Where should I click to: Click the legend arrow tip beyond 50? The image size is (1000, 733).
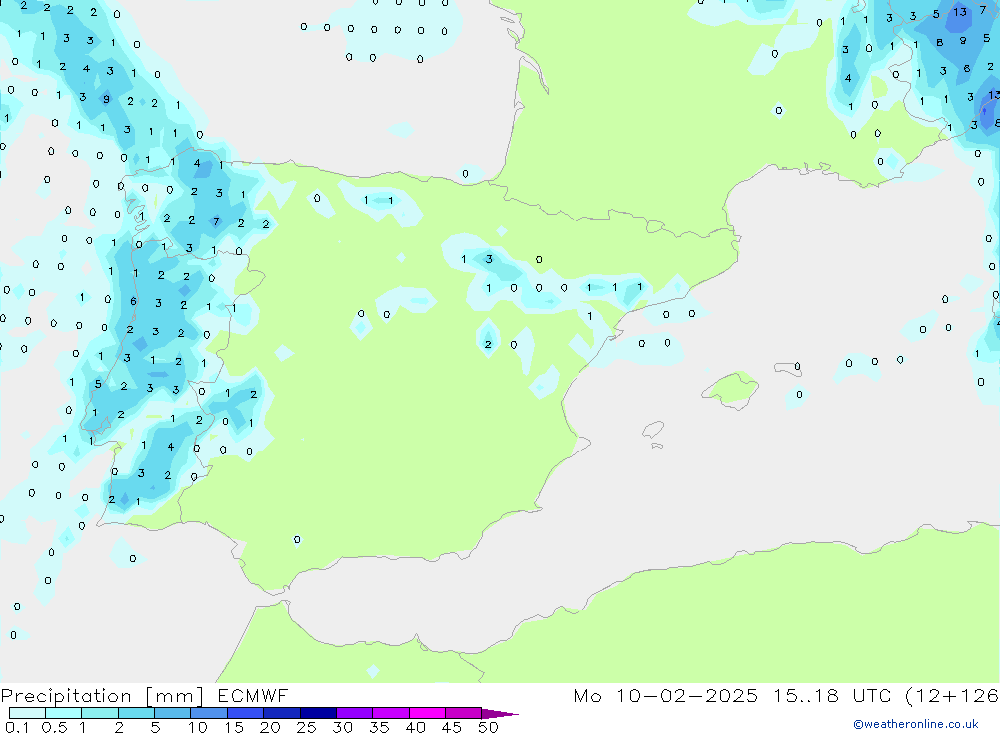[501, 713]
